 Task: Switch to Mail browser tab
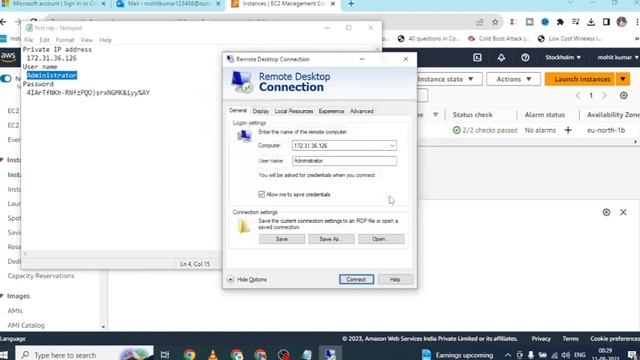(x=168, y=4)
